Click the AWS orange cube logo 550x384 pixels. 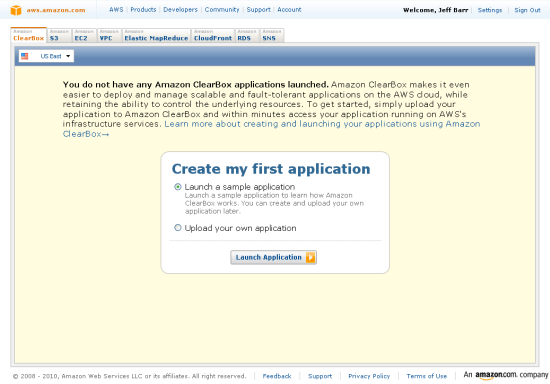[16, 10]
